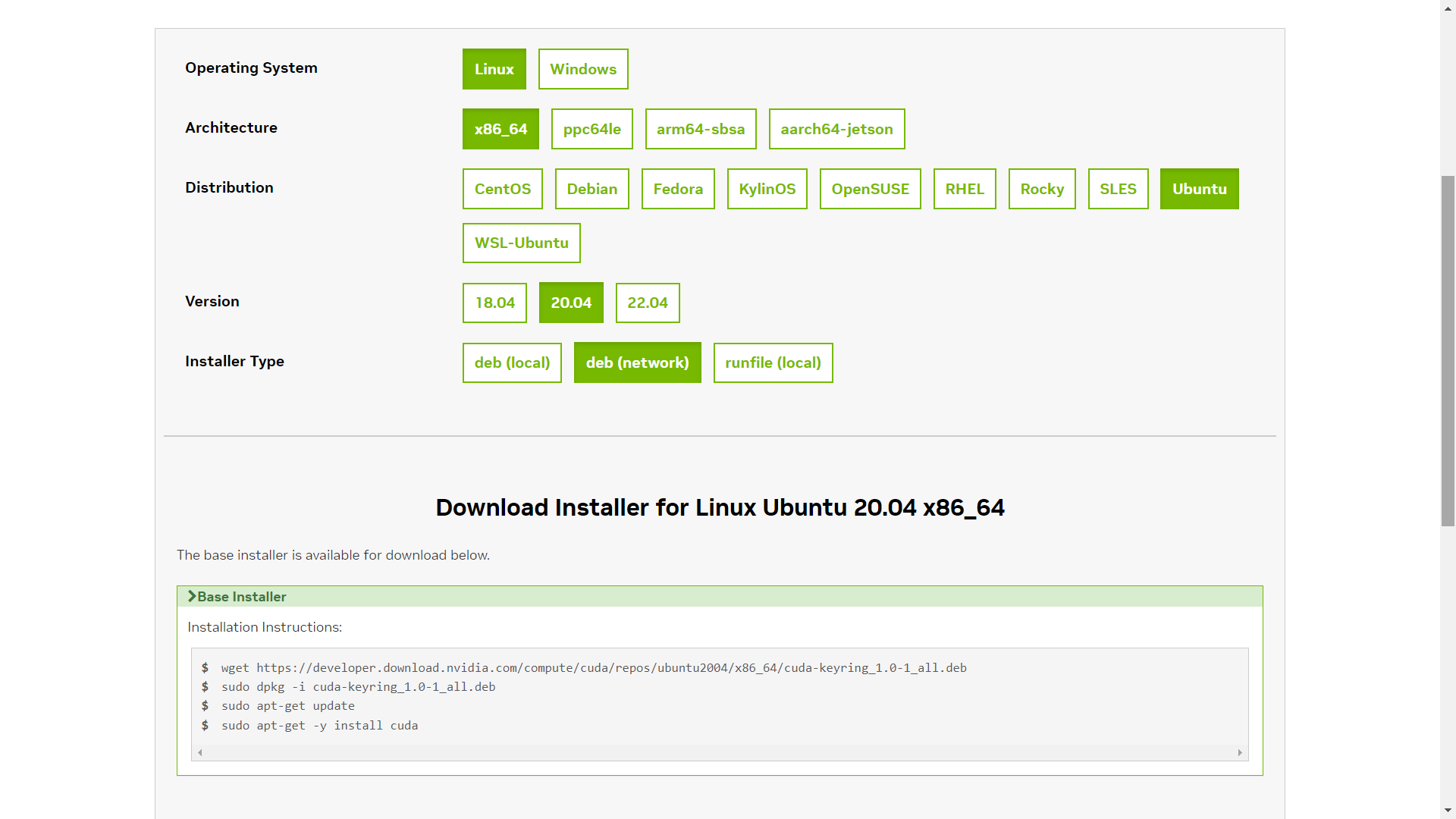
Task: Choose x86_64 architecture
Action: coord(500,129)
